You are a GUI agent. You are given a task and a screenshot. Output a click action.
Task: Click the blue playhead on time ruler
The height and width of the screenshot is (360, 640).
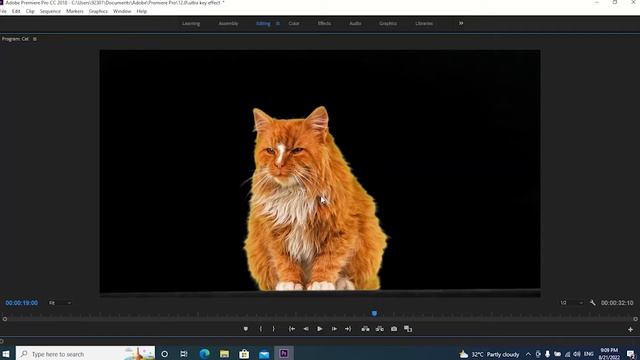[x=374, y=313]
